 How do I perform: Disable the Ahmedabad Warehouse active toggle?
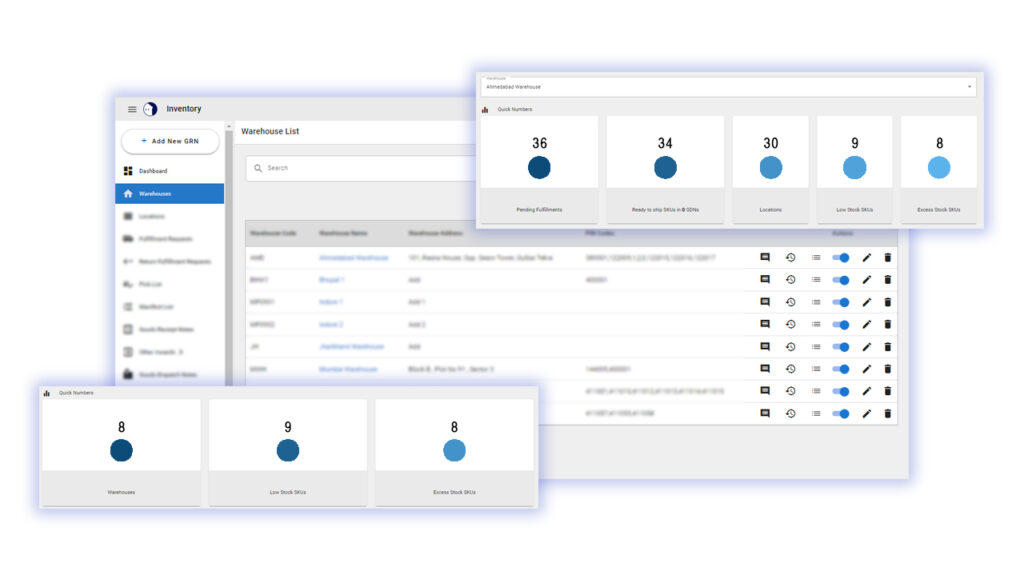pyautogui.click(x=841, y=257)
